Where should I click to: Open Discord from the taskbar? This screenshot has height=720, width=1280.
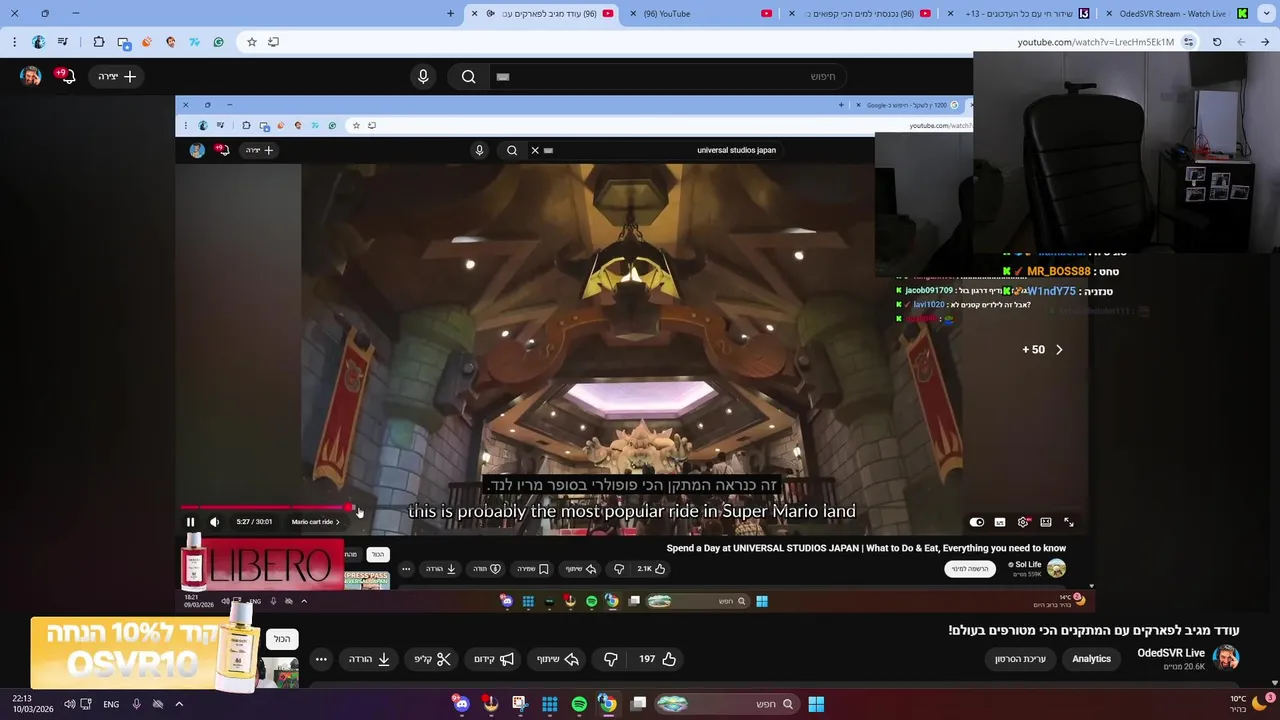tap(461, 704)
